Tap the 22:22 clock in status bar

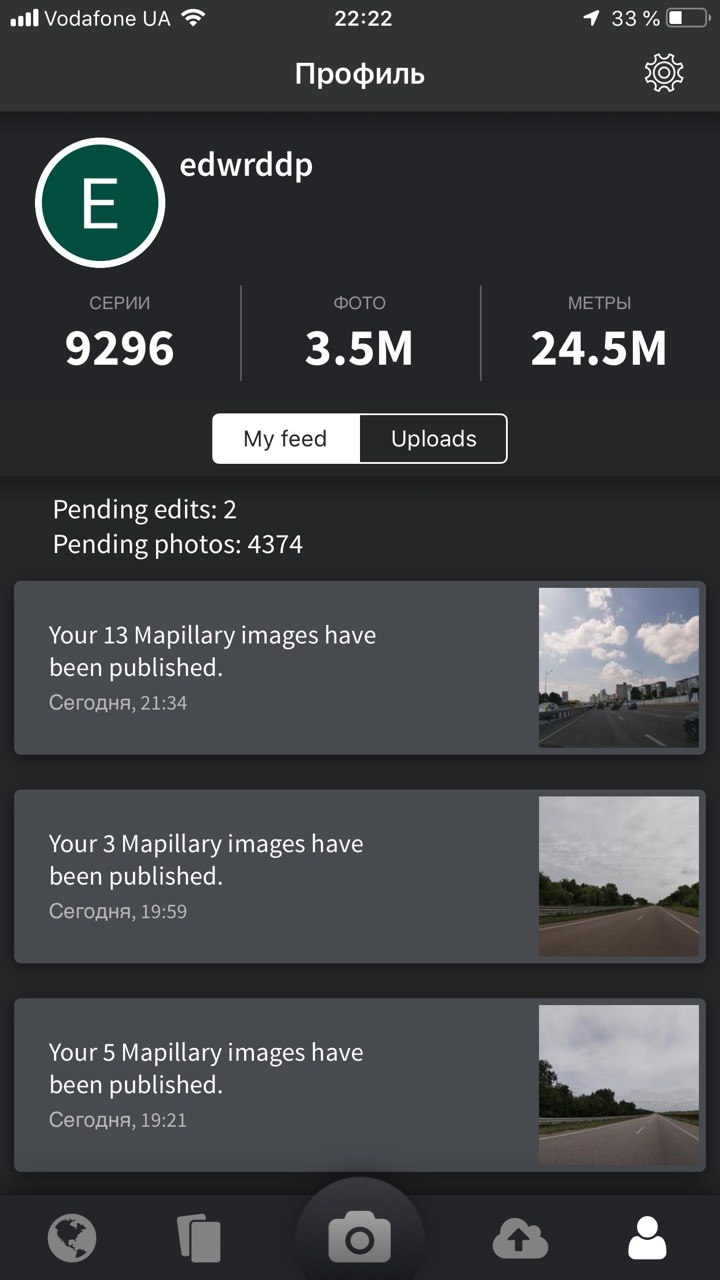pyautogui.click(x=362, y=18)
